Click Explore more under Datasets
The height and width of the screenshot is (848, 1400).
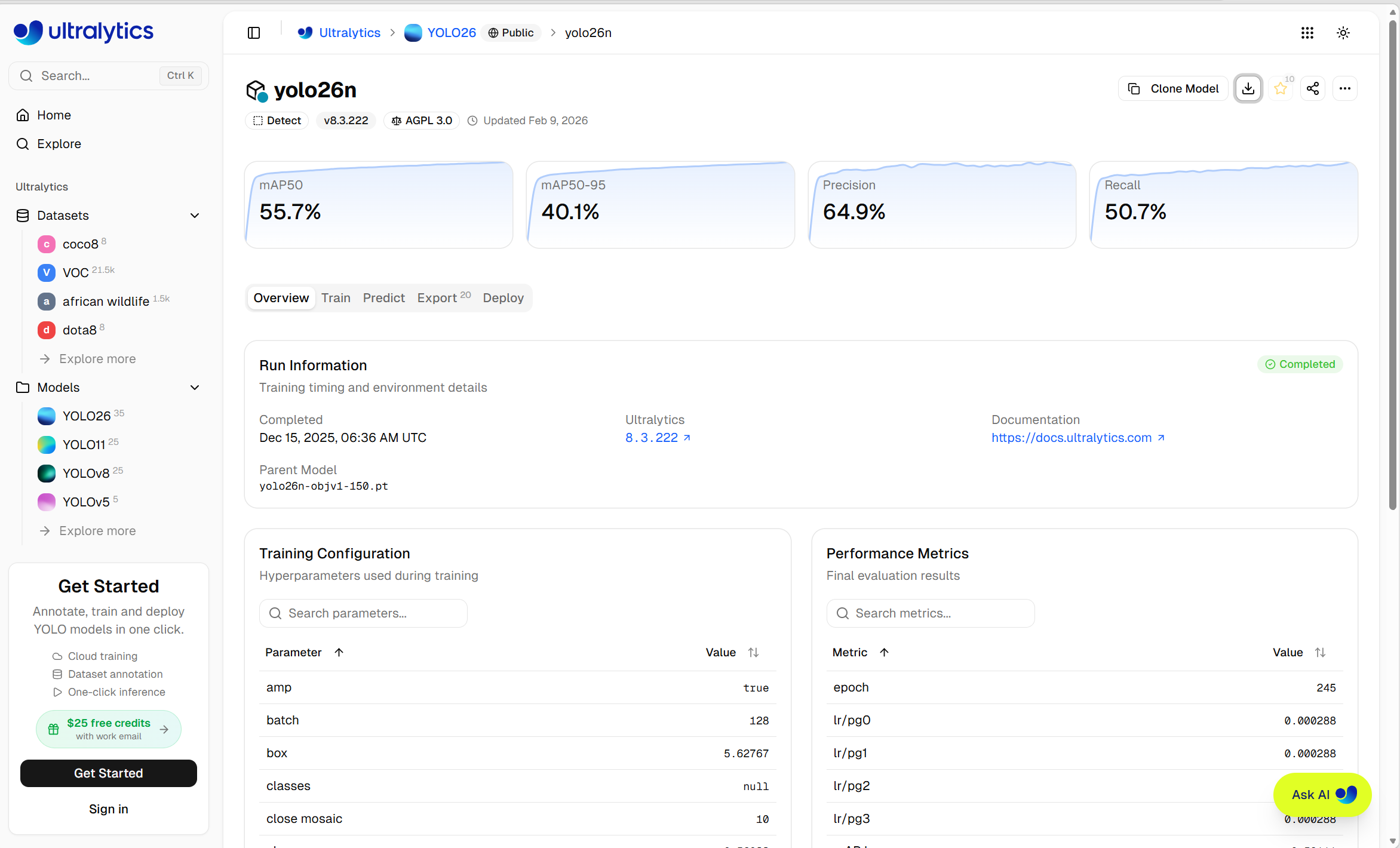pyautogui.click(x=88, y=359)
